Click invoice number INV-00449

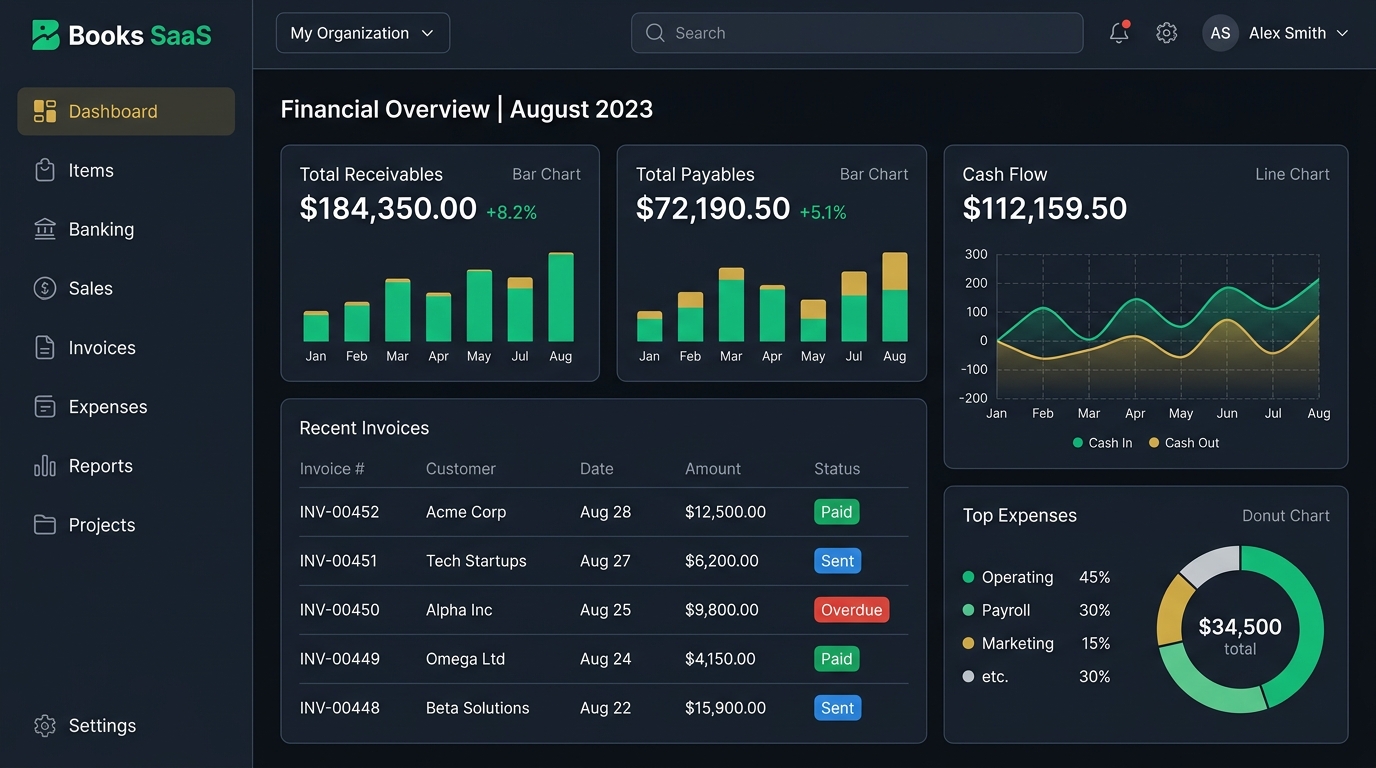coord(340,659)
